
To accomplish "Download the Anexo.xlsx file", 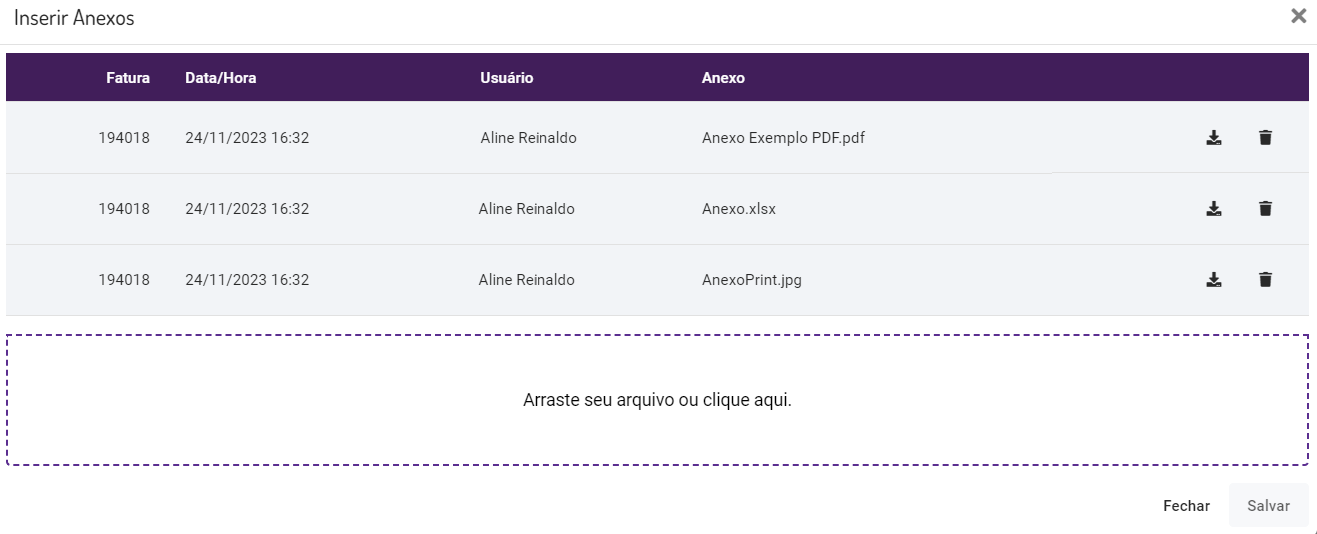I will (1213, 209).
